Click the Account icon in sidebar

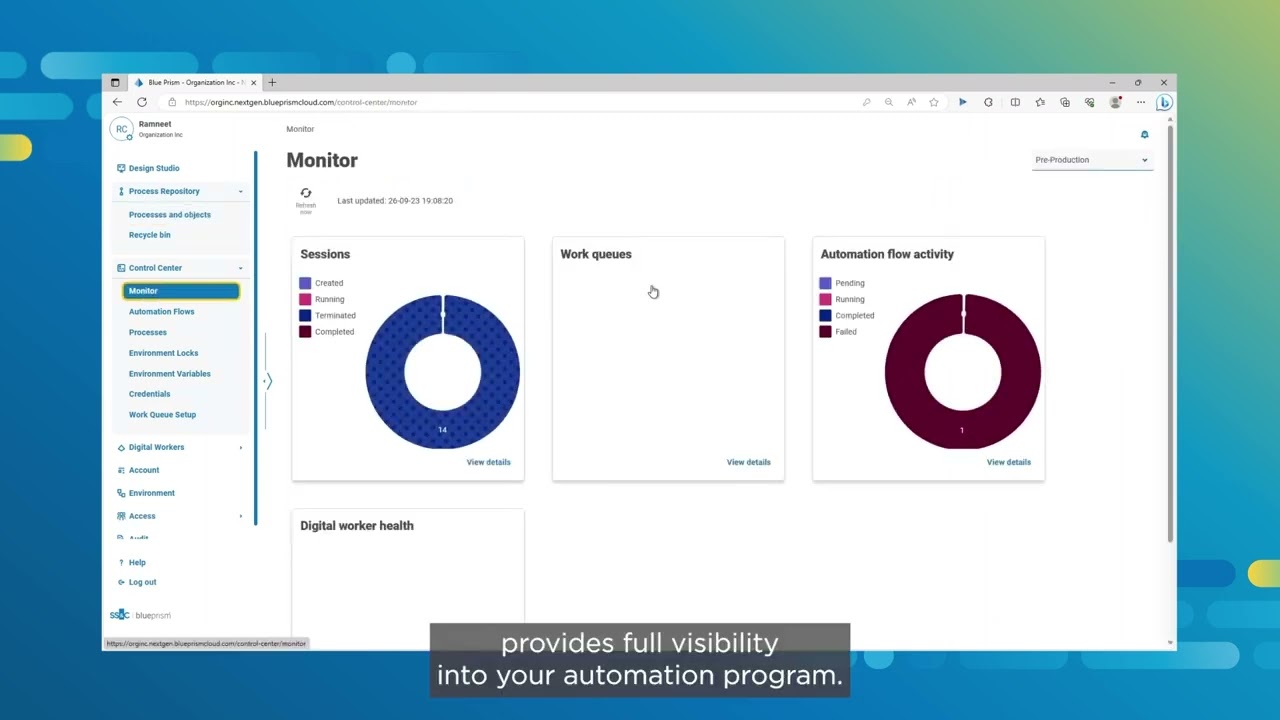[121, 470]
